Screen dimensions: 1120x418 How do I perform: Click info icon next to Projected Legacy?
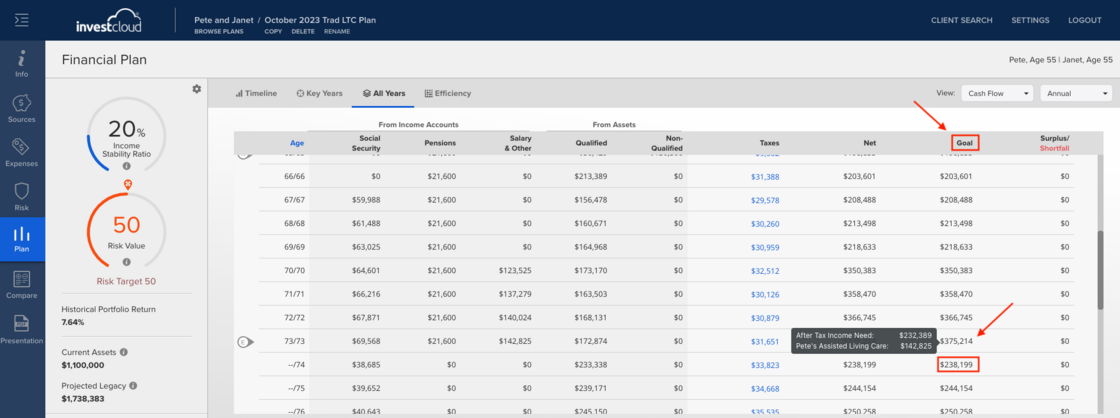click(133, 386)
